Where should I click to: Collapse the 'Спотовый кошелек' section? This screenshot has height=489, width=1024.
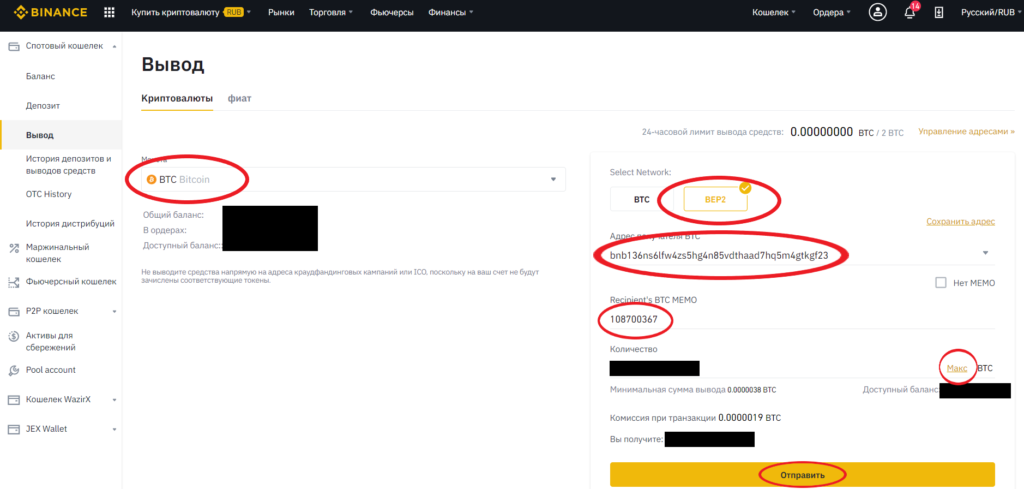click(115, 46)
